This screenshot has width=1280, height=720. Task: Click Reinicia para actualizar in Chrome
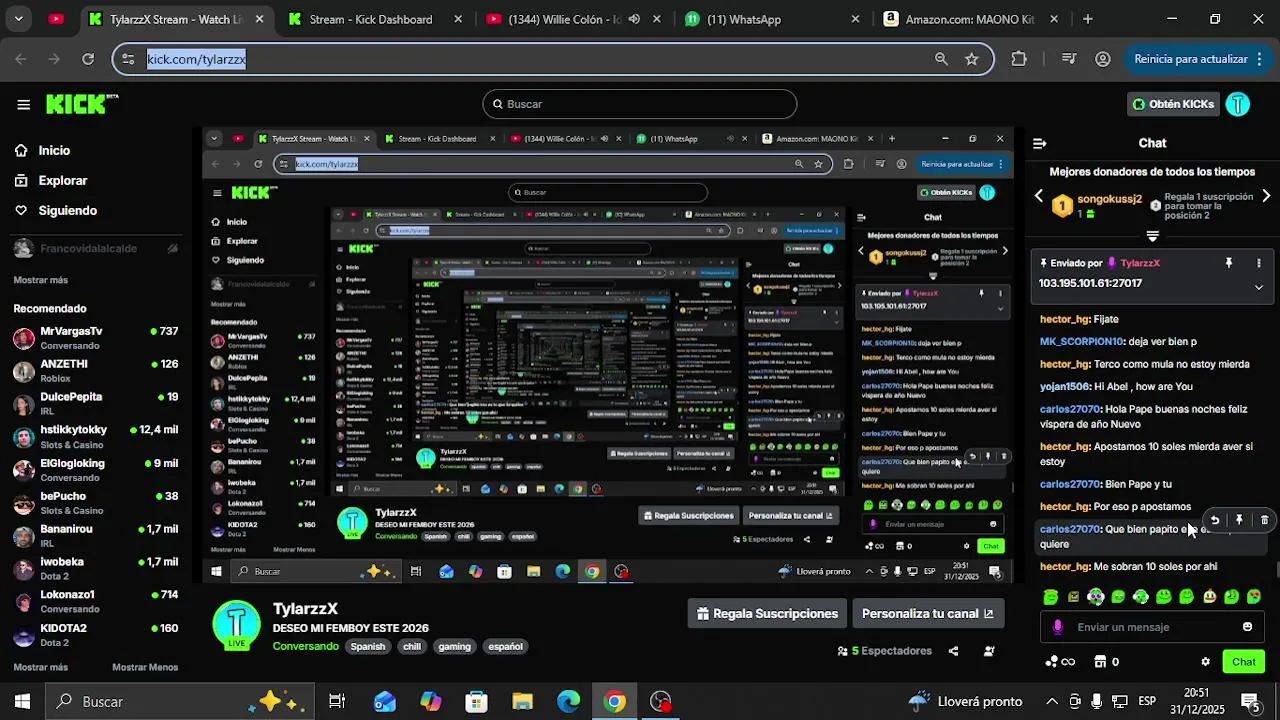coord(1191,59)
